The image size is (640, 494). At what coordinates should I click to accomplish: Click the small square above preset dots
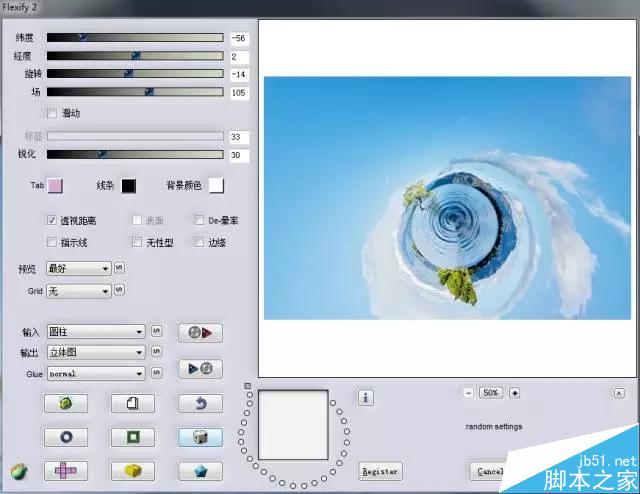click(247, 385)
